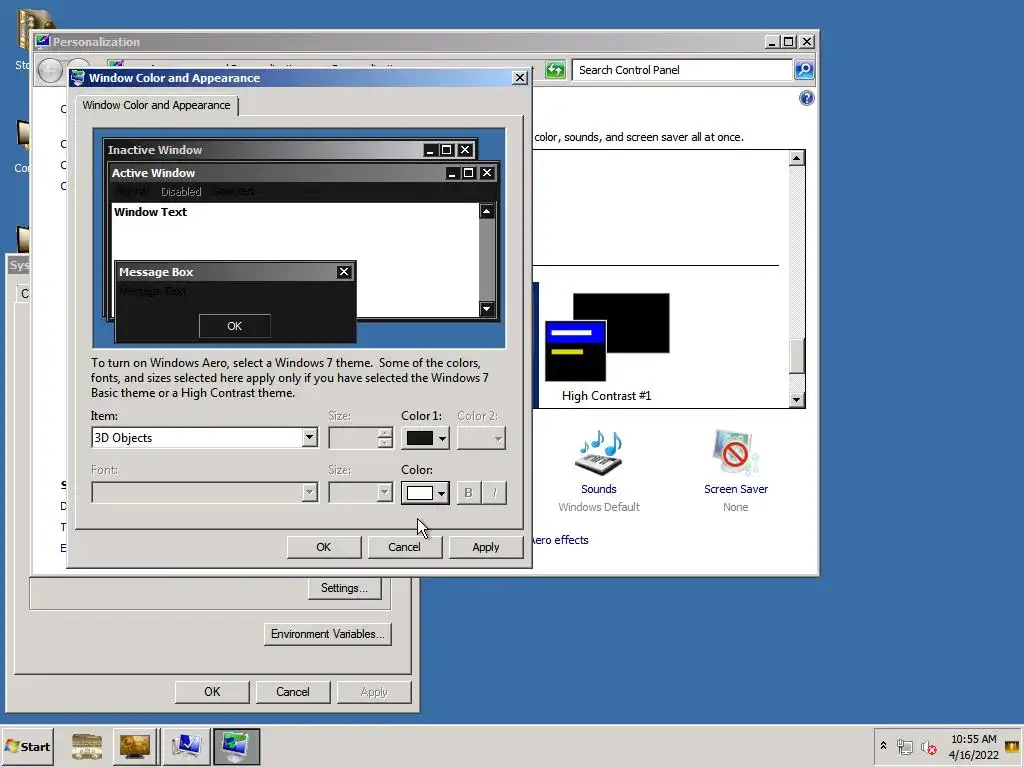Screen dimensions: 1024x768
Task: Click the disabled font Size dropdown
Action: coord(360,492)
